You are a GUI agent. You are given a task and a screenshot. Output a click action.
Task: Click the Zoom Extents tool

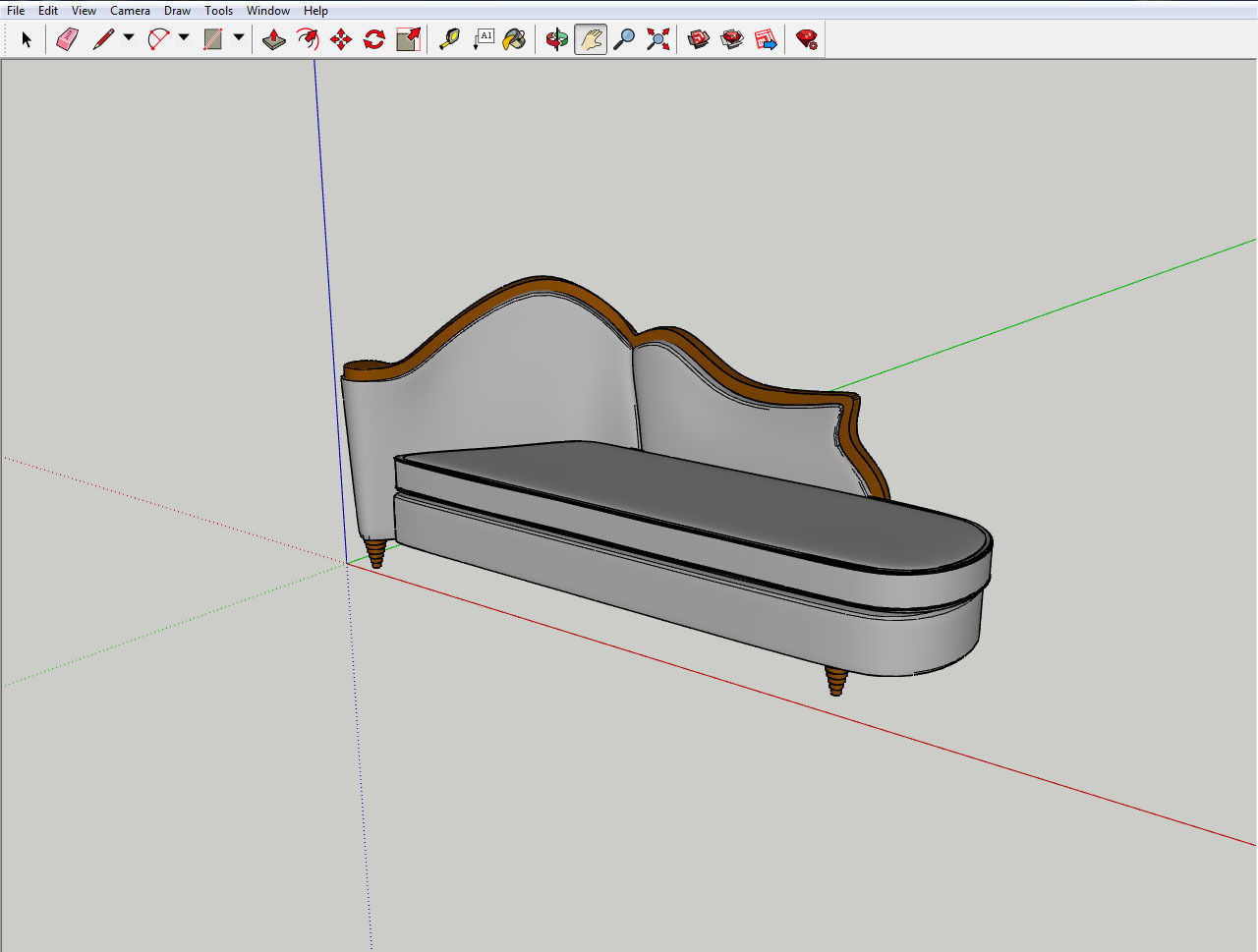[x=658, y=39]
